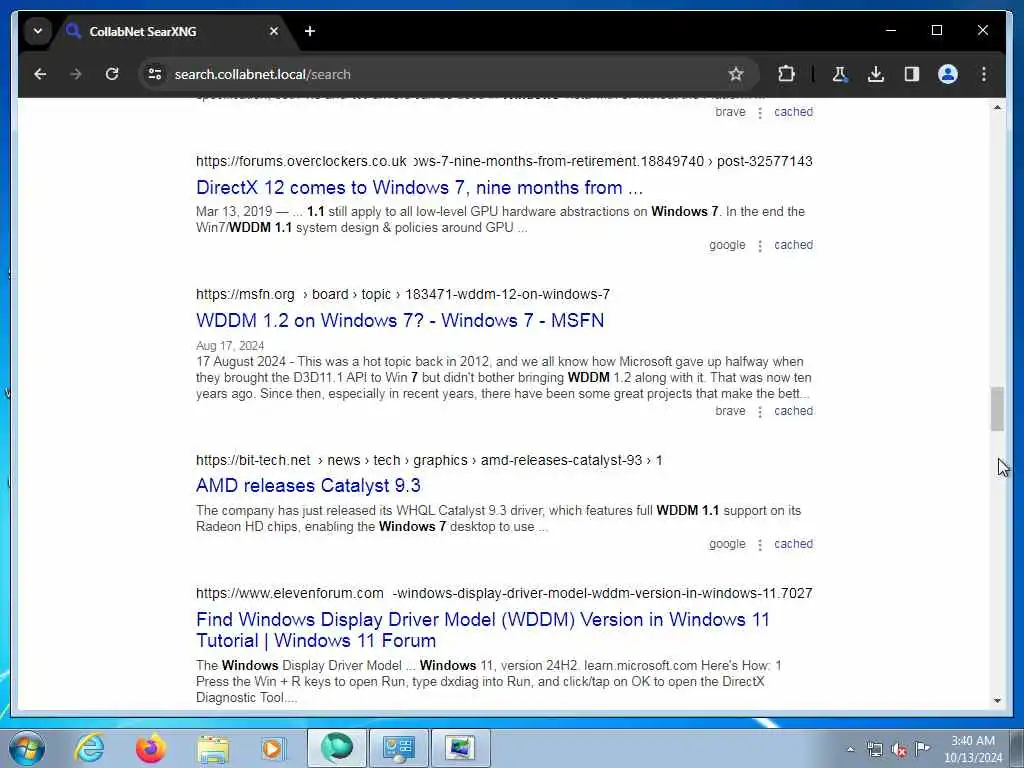Open the taskbar clock showing 3:40 AM
This screenshot has width=1024, height=768.
tap(973, 749)
